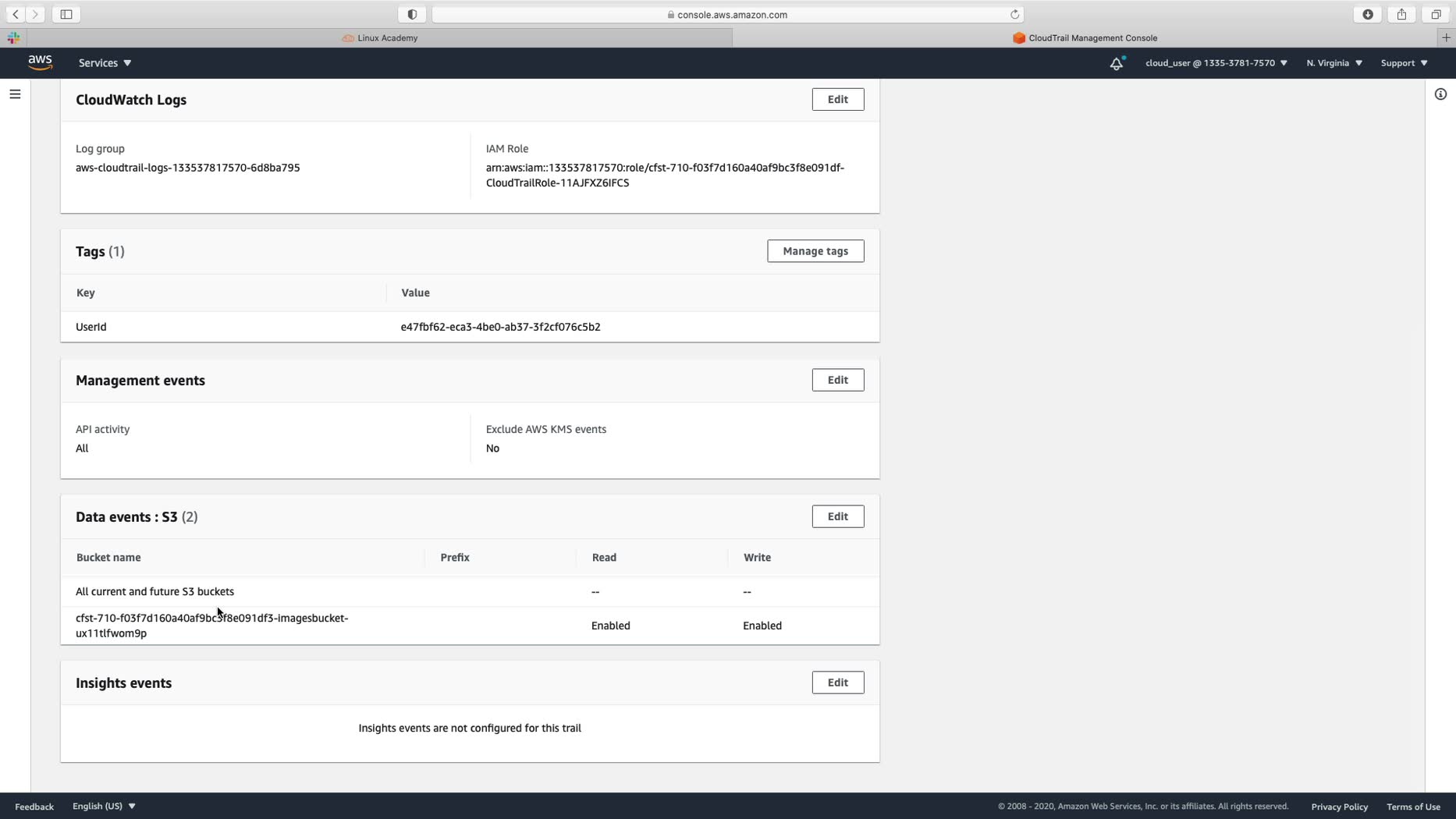Open the info panel icon on right edge
The image size is (1456, 819).
pos(1440,94)
